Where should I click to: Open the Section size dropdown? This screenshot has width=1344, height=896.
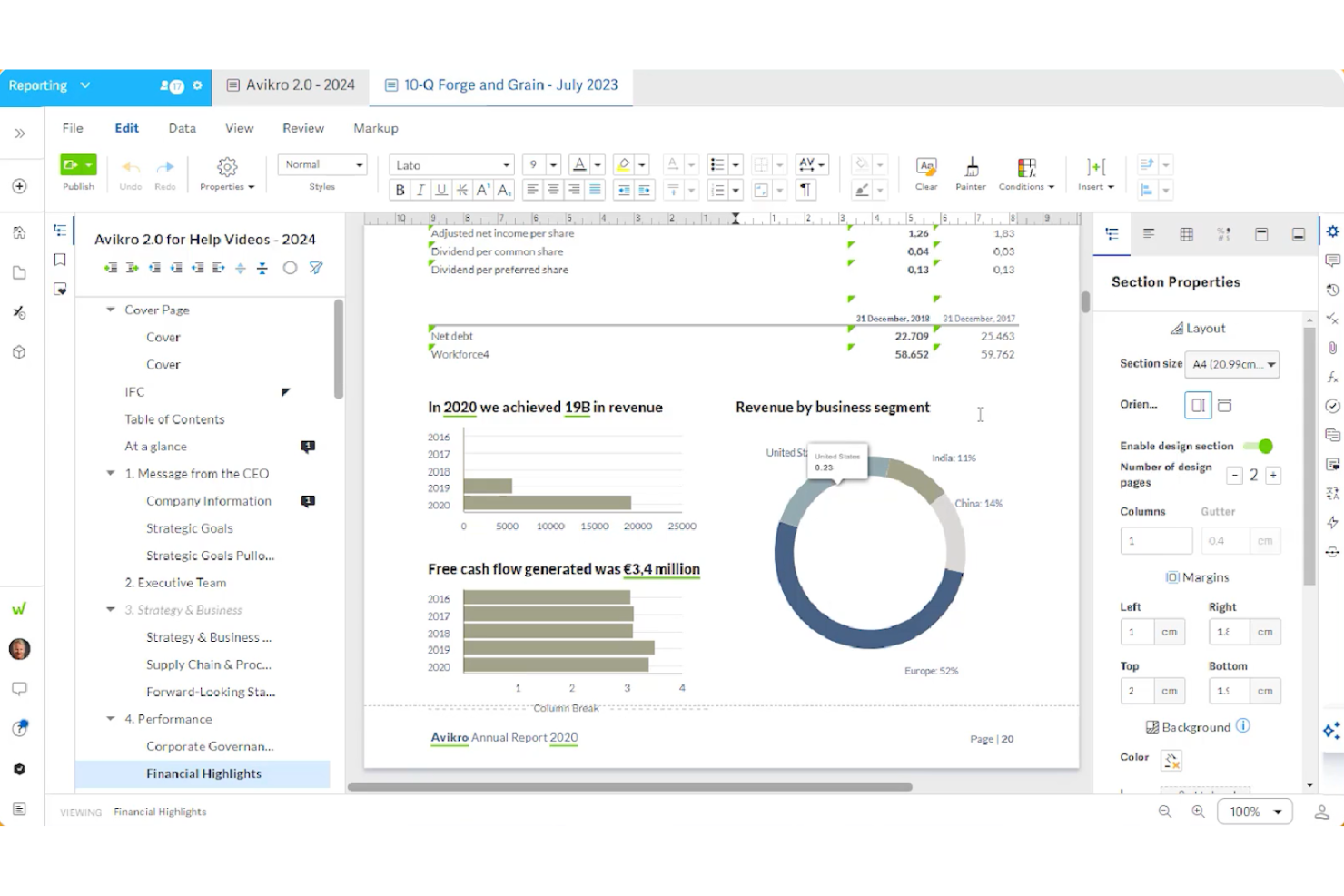(1234, 364)
